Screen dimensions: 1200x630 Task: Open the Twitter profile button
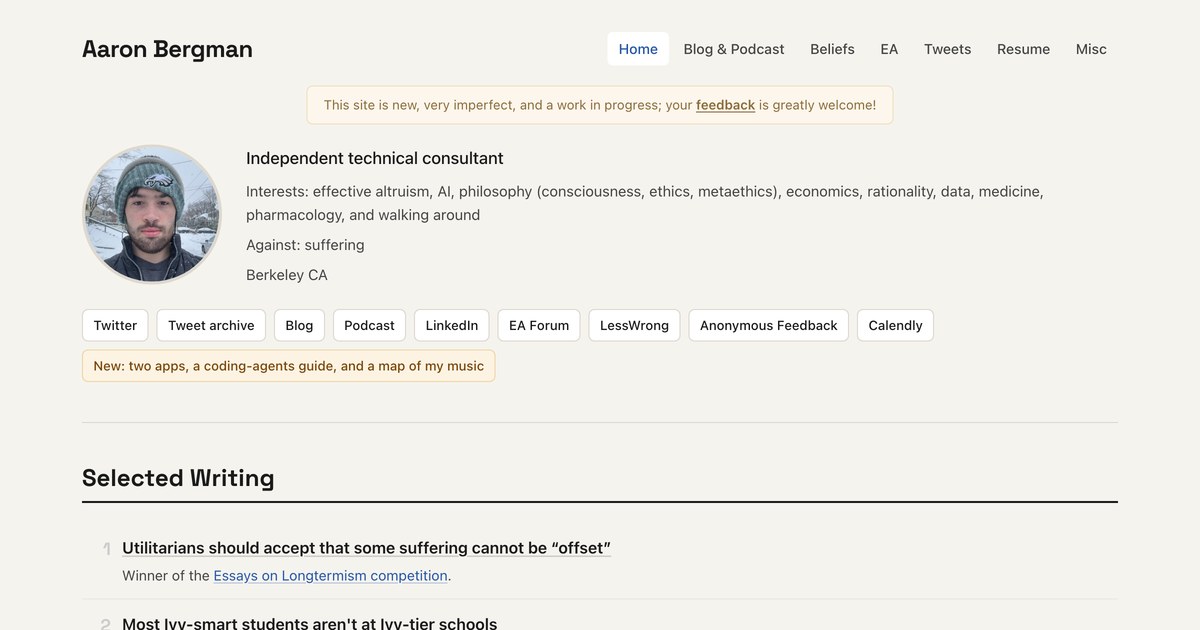click(x=115, y=325)
